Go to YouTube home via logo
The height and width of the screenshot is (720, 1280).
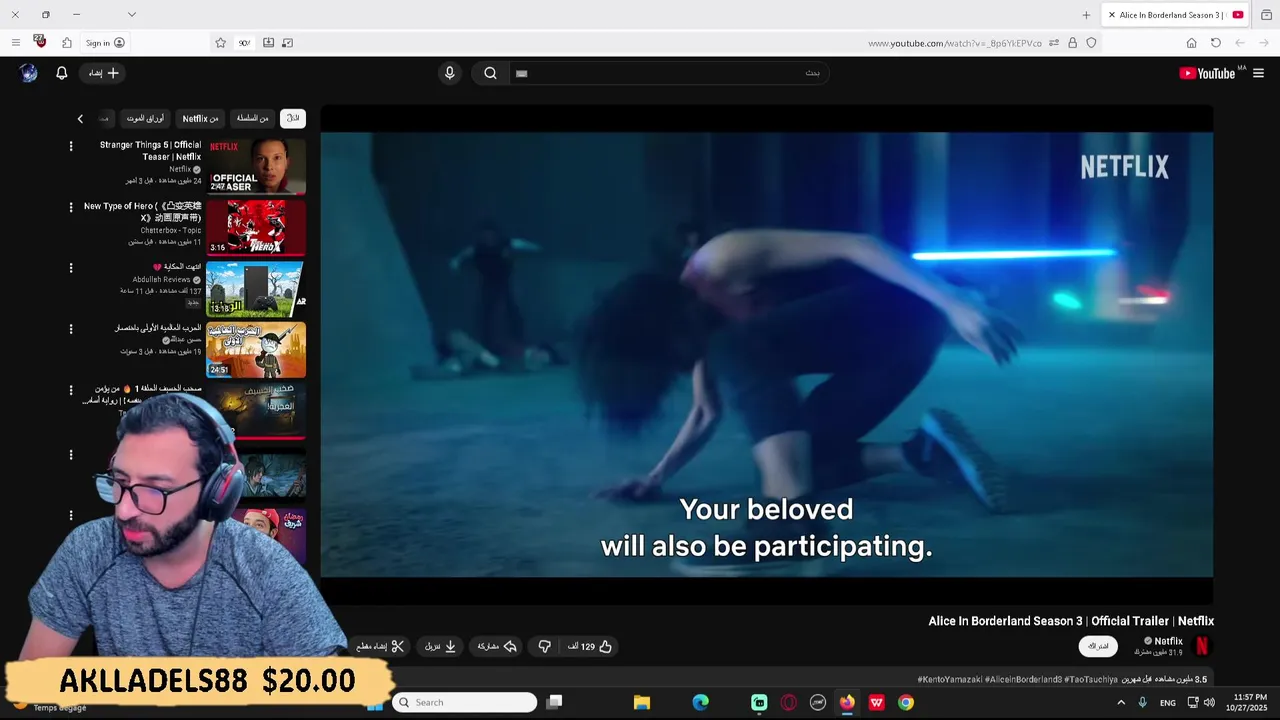tap(1207, 73)
